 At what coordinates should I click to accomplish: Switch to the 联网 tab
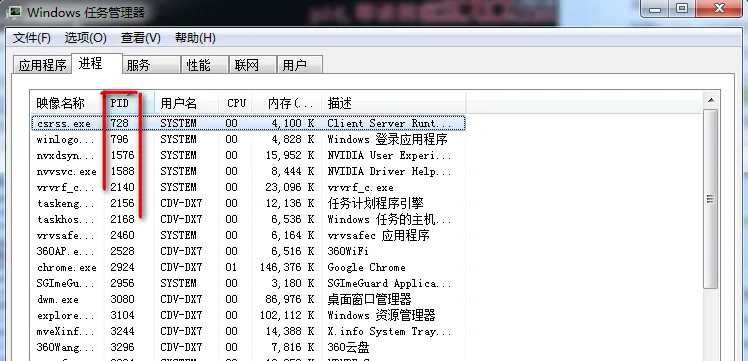(x=252, y=65)
